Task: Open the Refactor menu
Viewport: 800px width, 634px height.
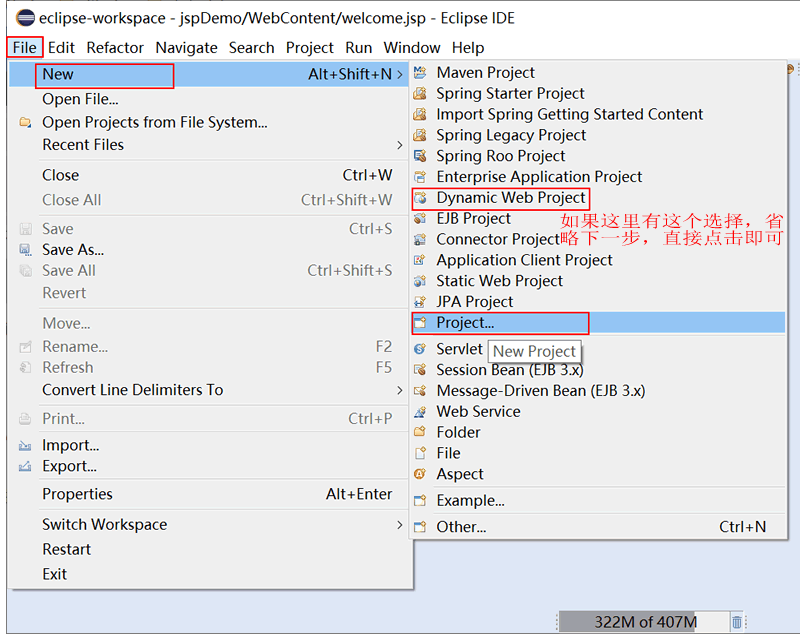Action: [x=115, y=47]
